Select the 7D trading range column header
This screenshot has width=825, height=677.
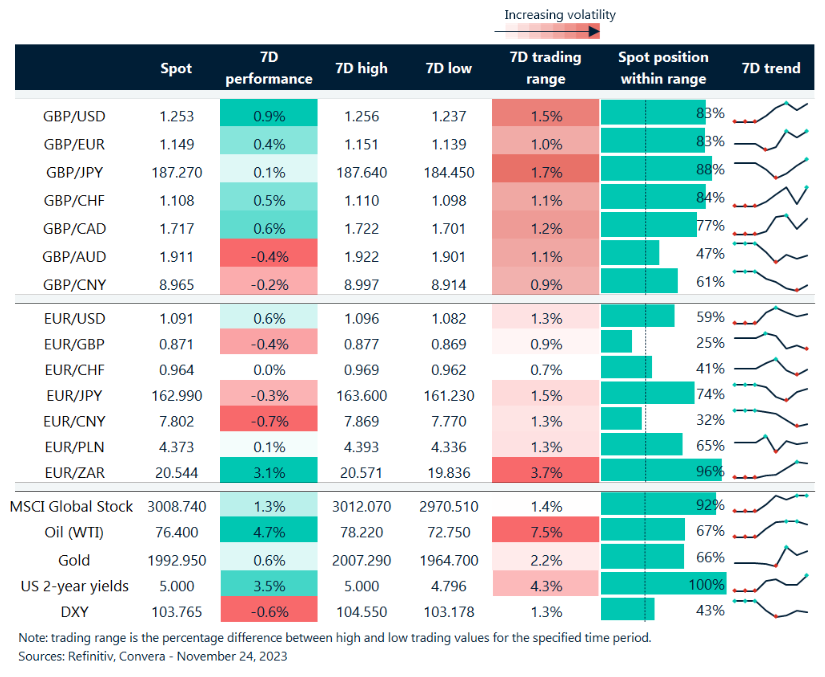(545, 68)
